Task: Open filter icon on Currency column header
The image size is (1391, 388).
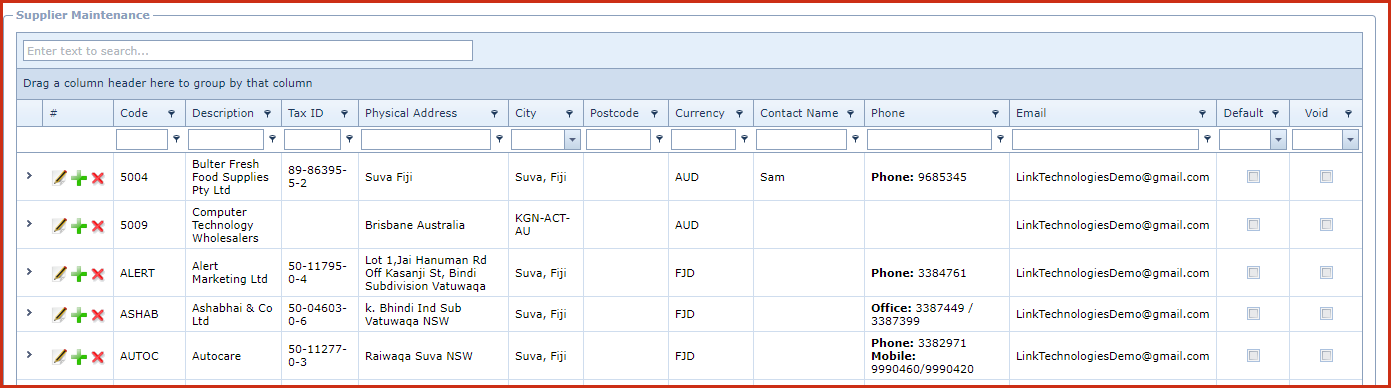Action: click(739, 114)
